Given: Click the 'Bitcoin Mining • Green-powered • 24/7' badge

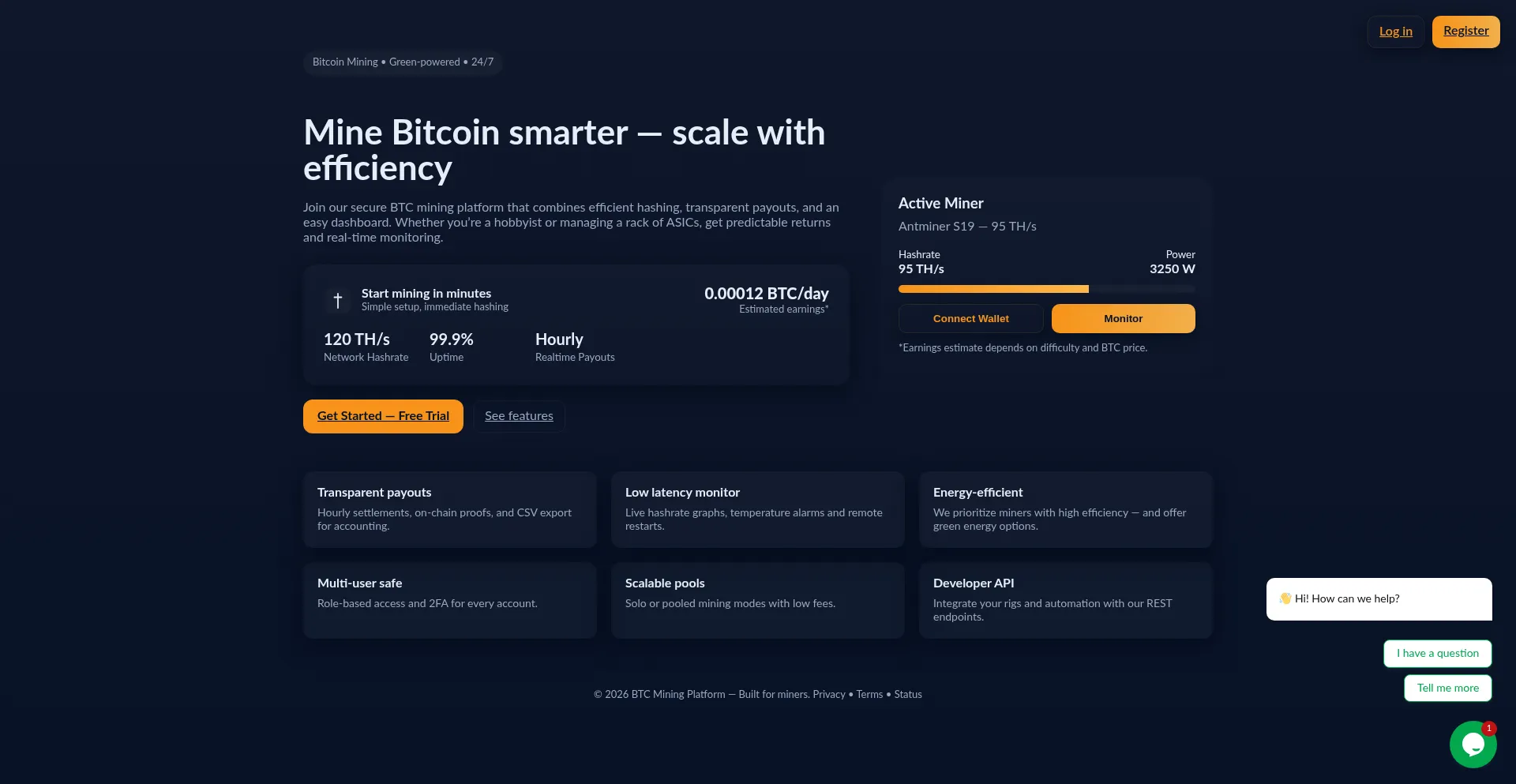Looking at the screenshot, I should click(403, 62).
